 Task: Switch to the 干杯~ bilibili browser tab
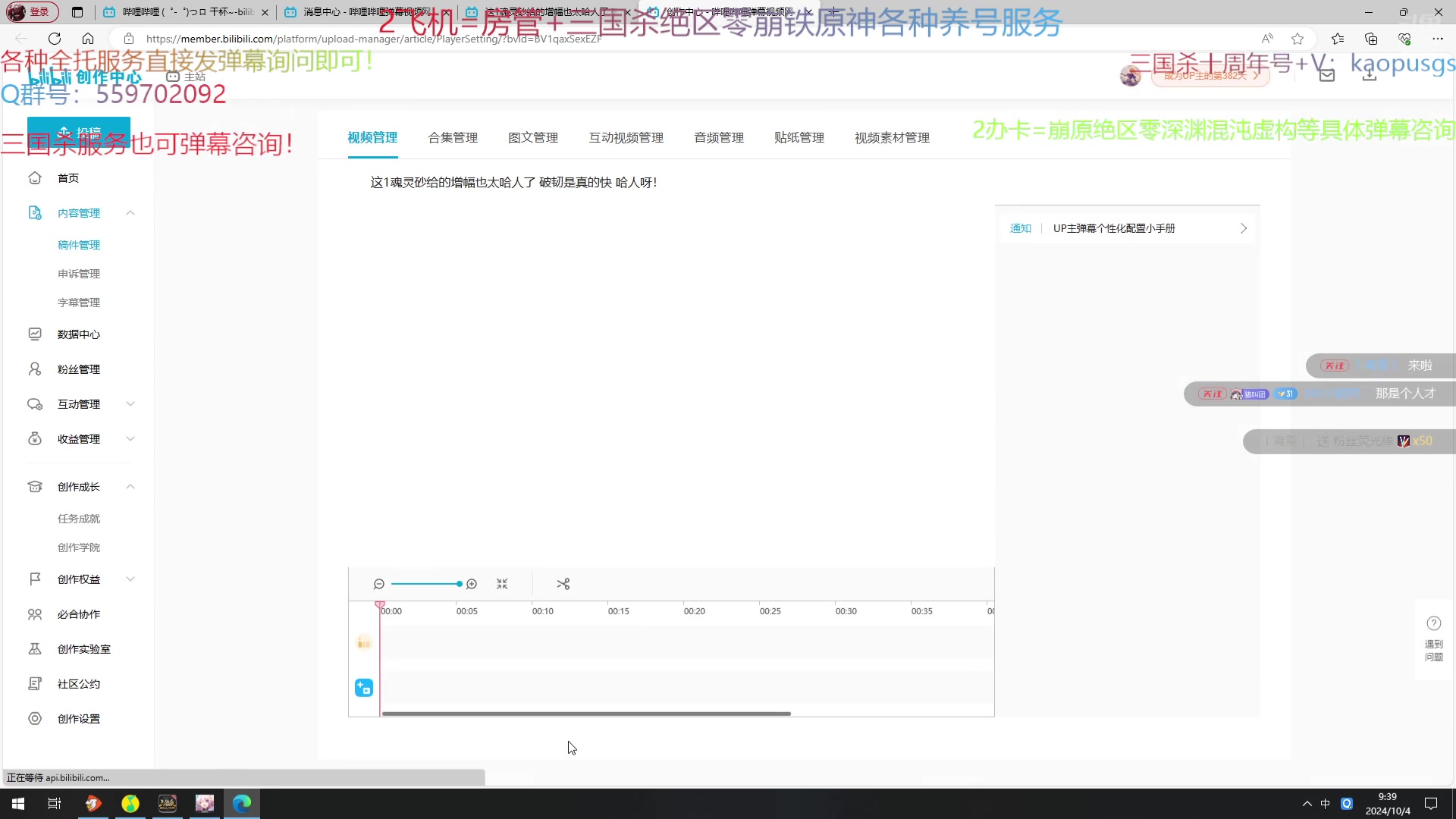(186, 12)
